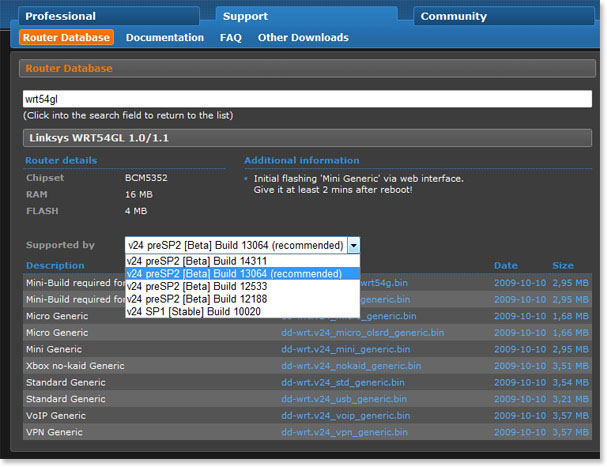Select the BCM5352 chipset value
This screenshot has width=607, height=467.
(x=146, y=178)
